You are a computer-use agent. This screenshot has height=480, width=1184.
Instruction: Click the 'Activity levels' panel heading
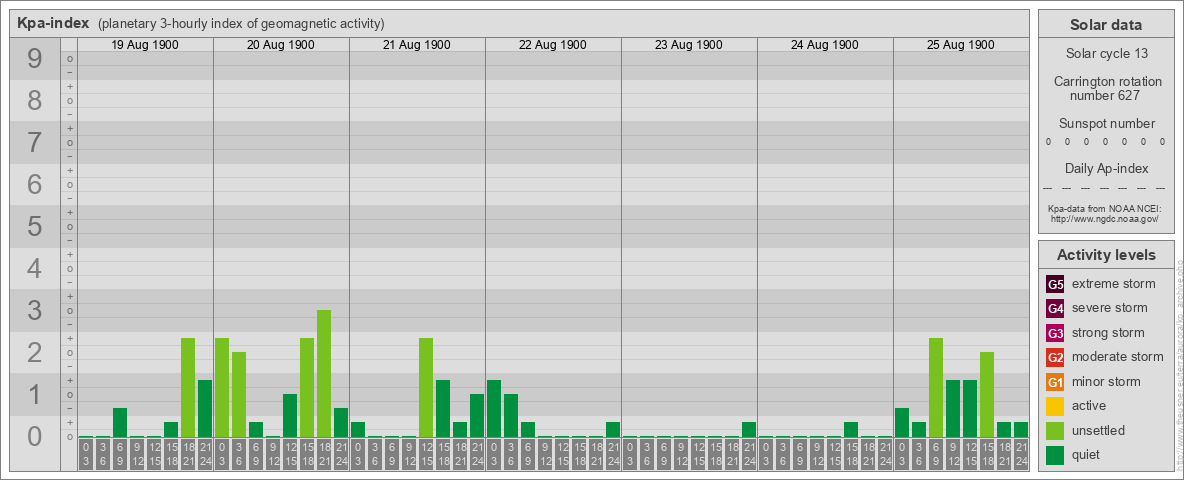click(x=1106, y=255)
